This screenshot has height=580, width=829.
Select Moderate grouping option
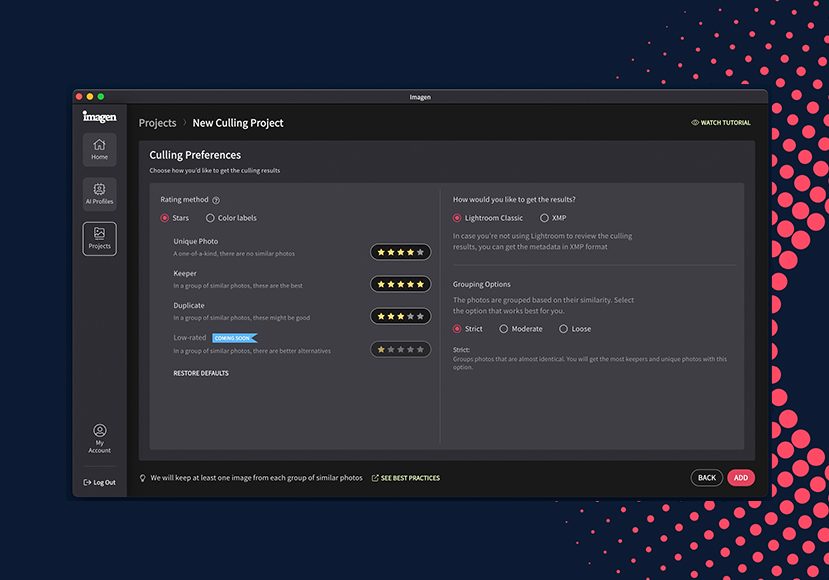[x=503, y=329]
